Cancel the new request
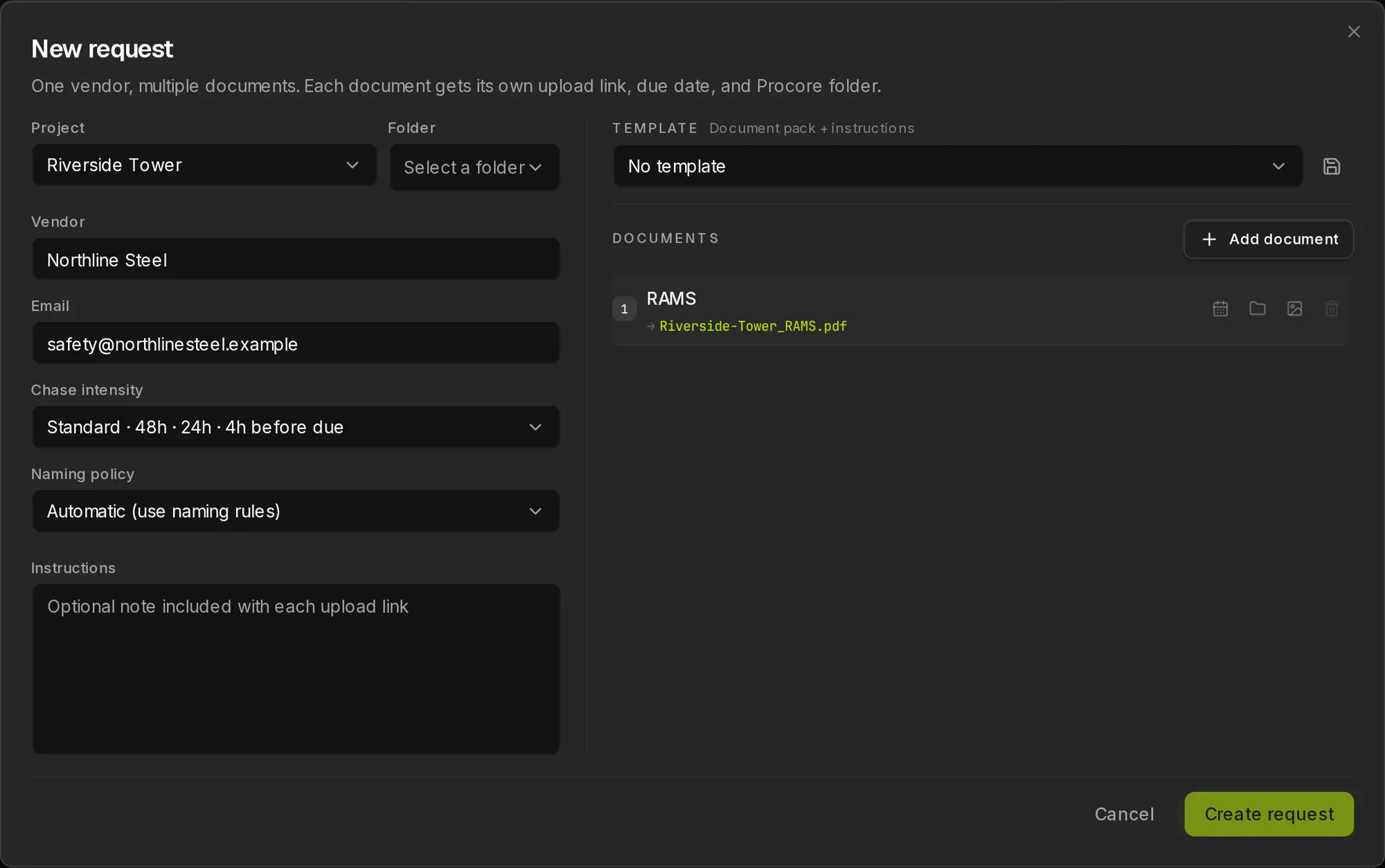 tap(1125, 814)
